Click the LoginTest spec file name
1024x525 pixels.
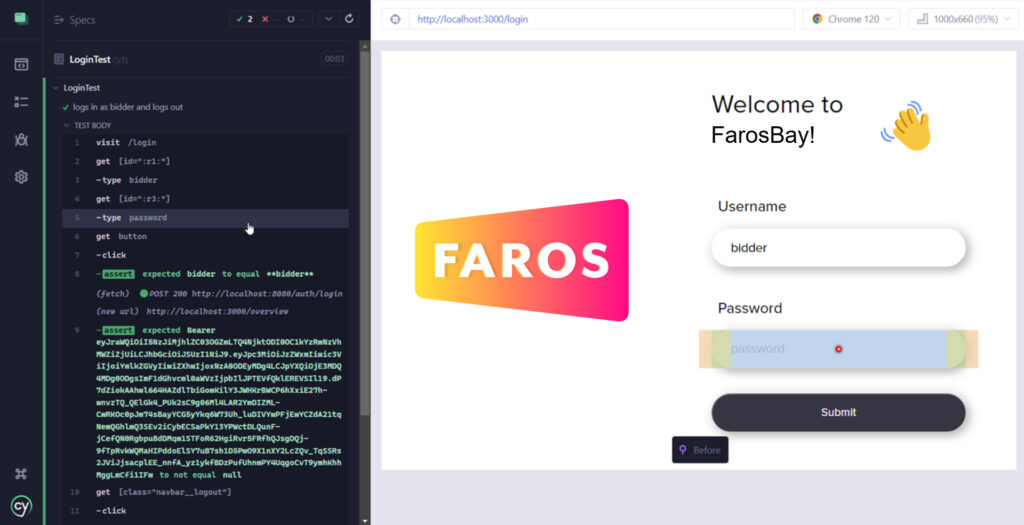point(90,59)
